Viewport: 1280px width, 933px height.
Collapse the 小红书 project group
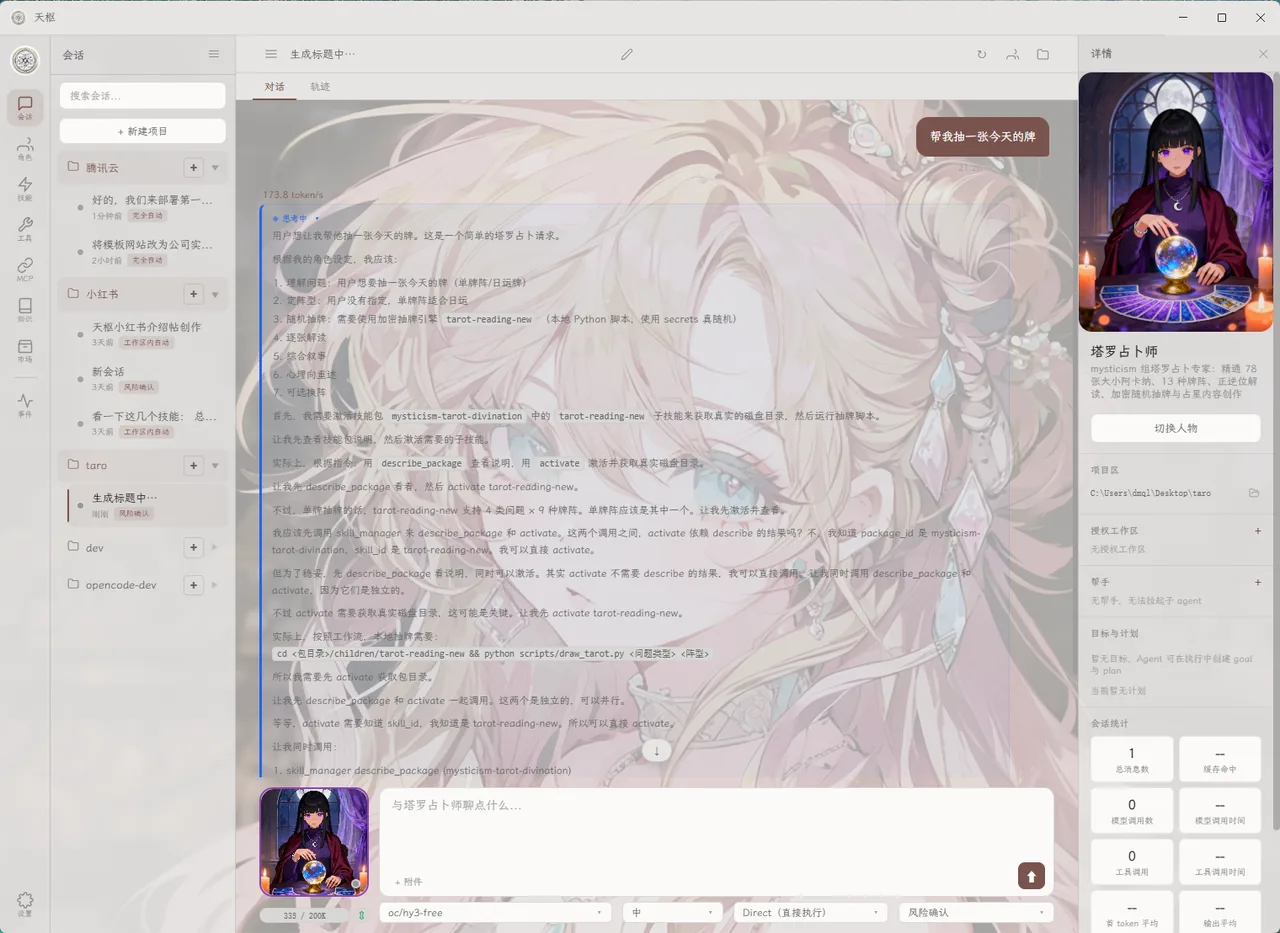tap(215, 294)
